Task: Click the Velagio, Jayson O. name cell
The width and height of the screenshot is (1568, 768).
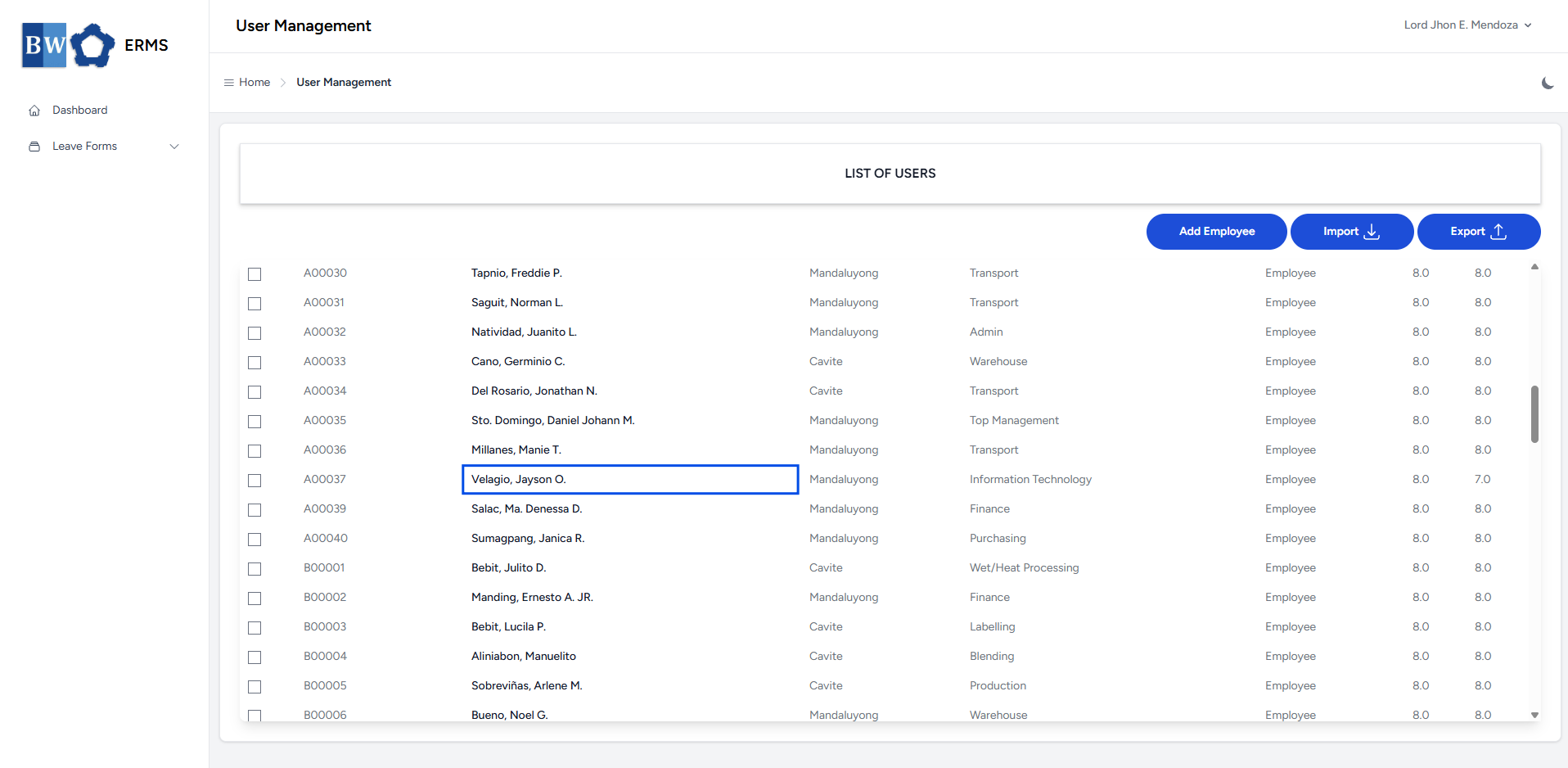Action: tap(630, 480)
